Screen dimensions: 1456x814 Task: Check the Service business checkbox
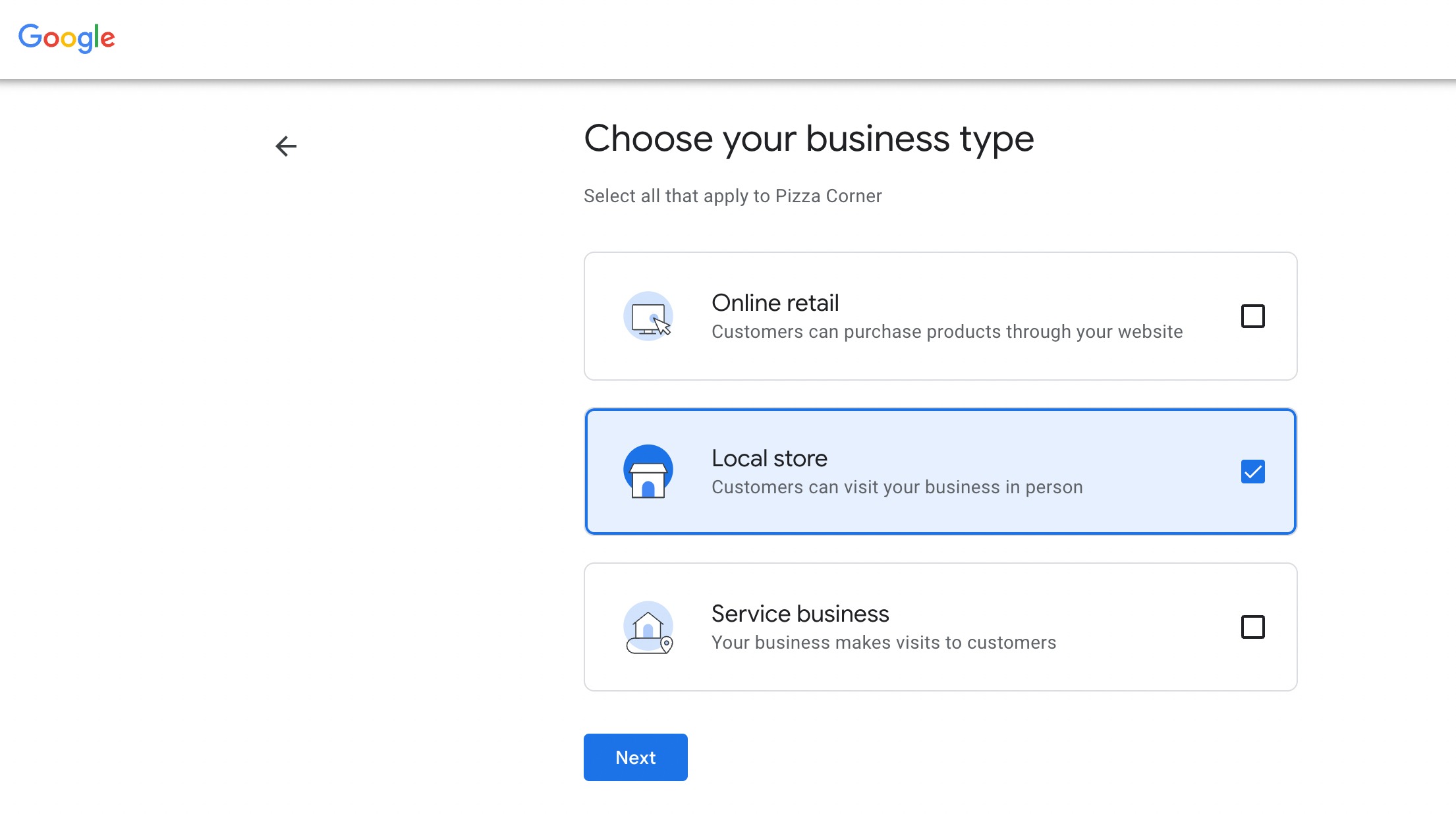(x=1252, y=627)
